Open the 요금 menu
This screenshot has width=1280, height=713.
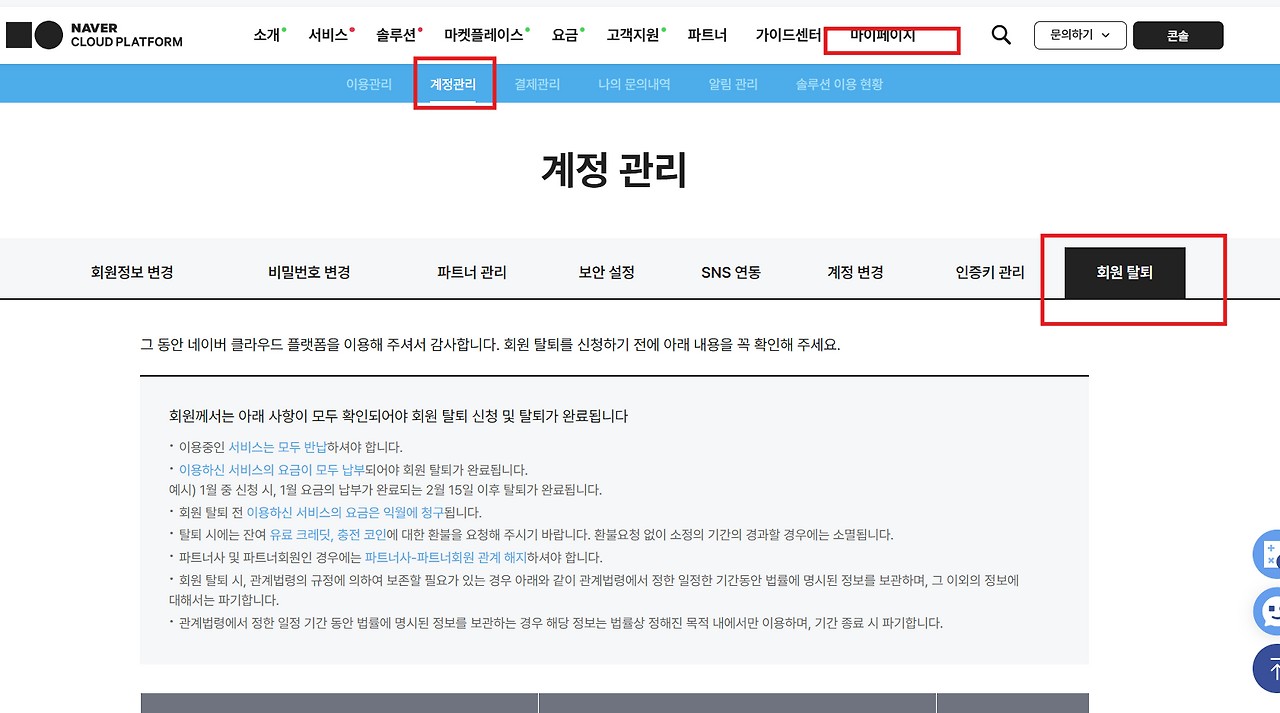(x=566, y=35)
